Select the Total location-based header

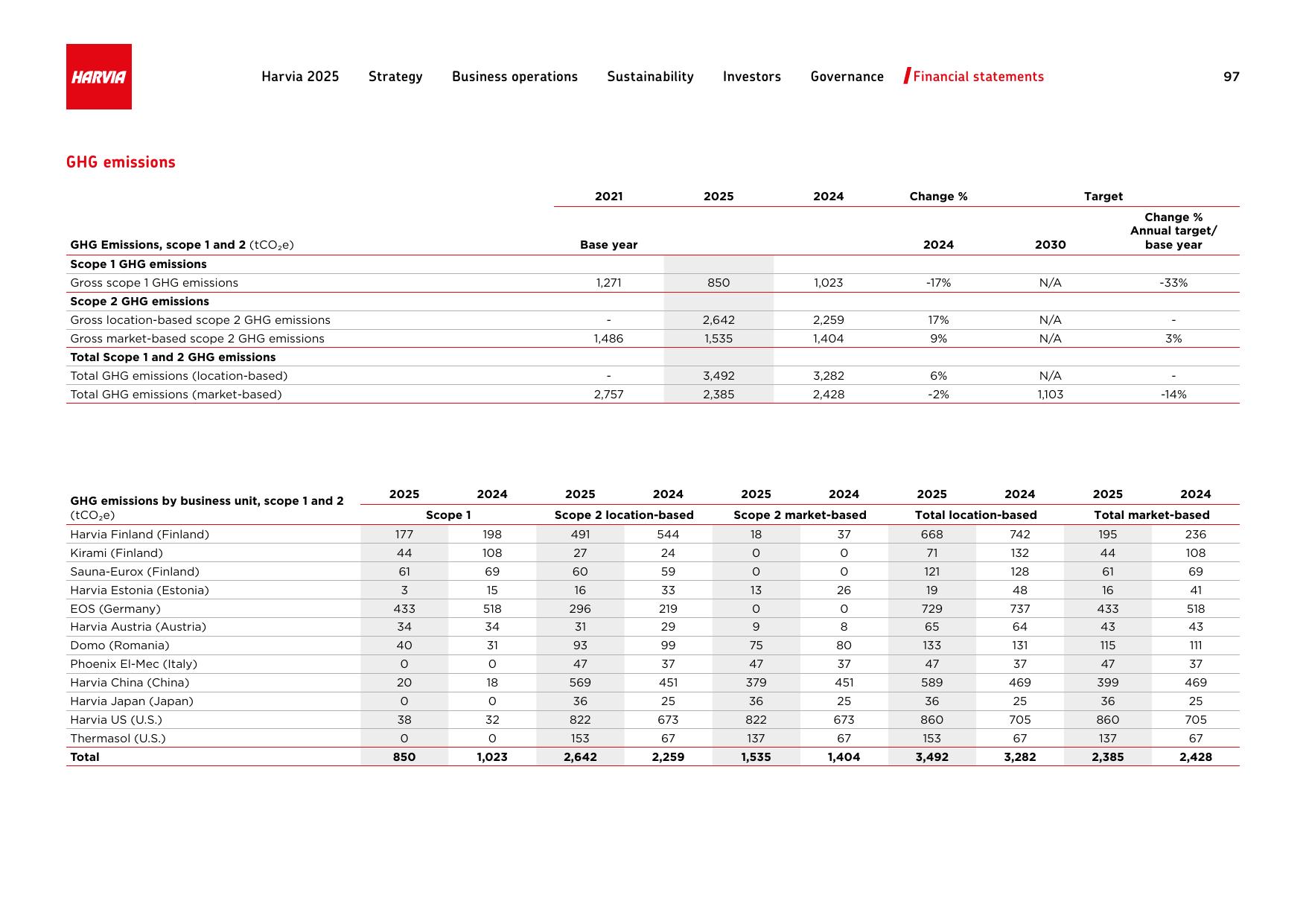point(975,515)
